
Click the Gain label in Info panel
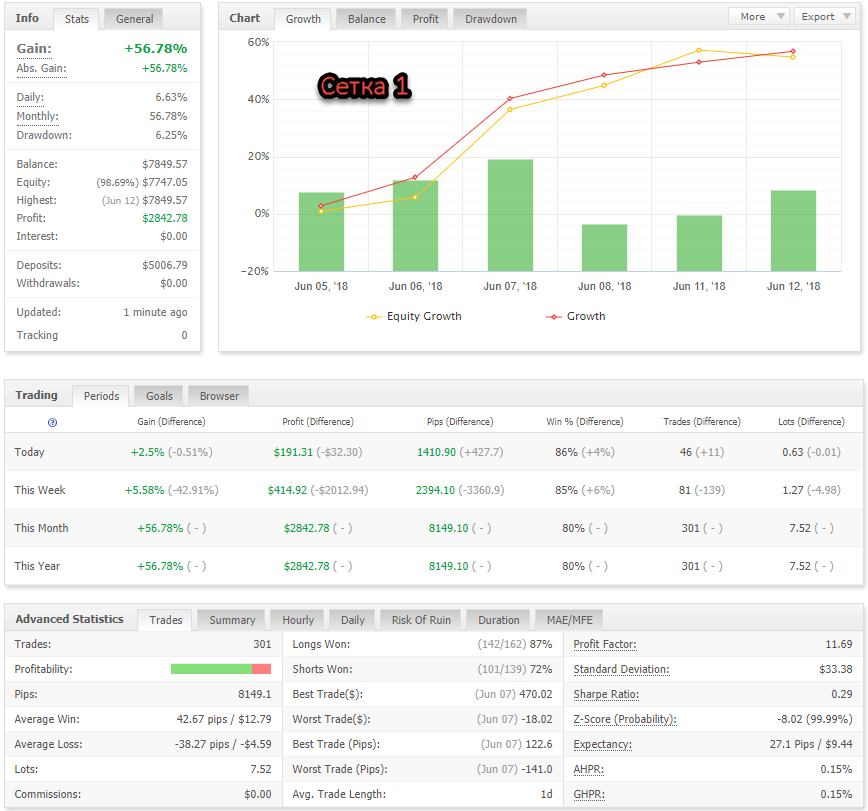(34, 49)
